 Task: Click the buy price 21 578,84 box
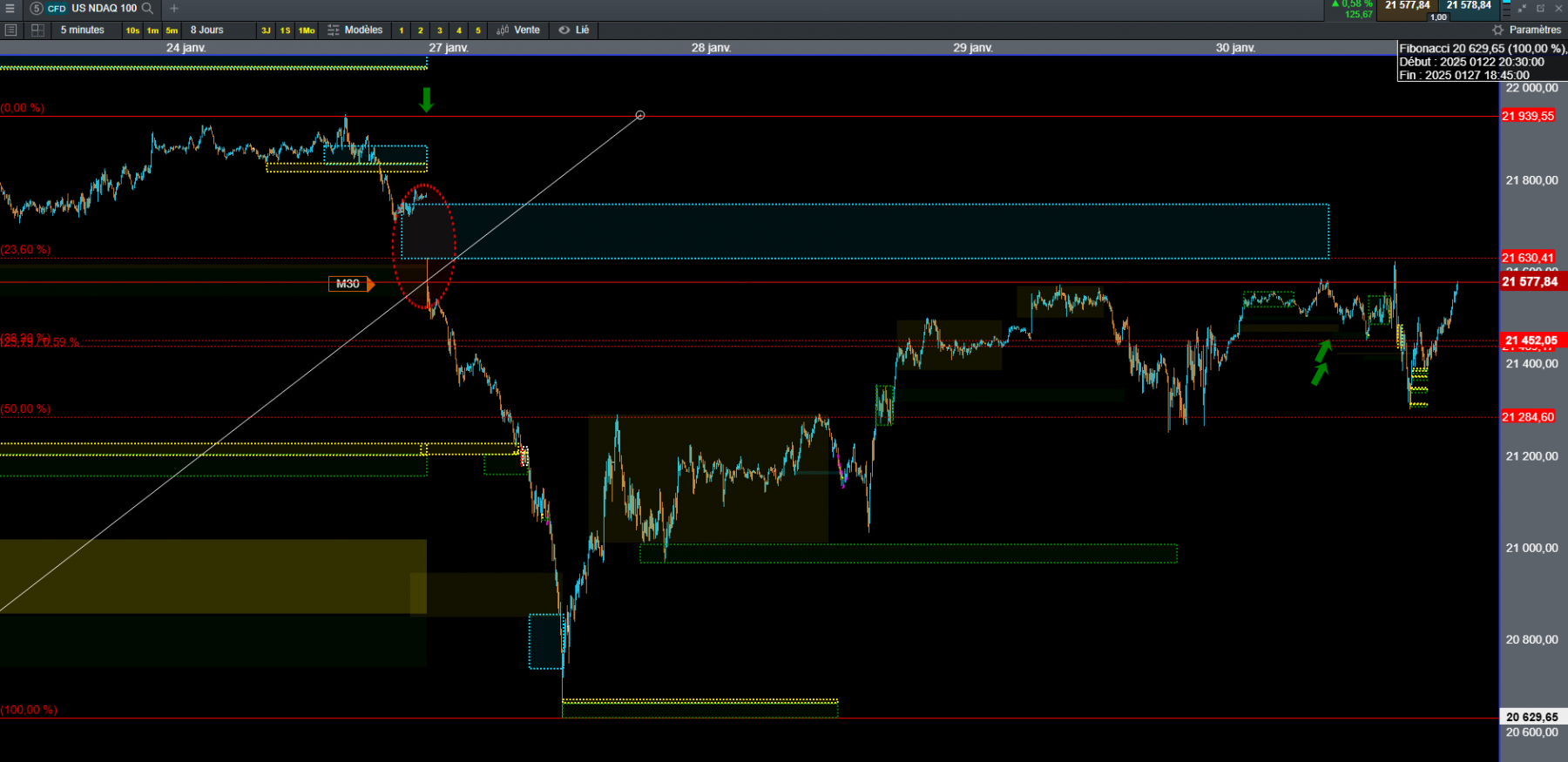coord(1469,6)
